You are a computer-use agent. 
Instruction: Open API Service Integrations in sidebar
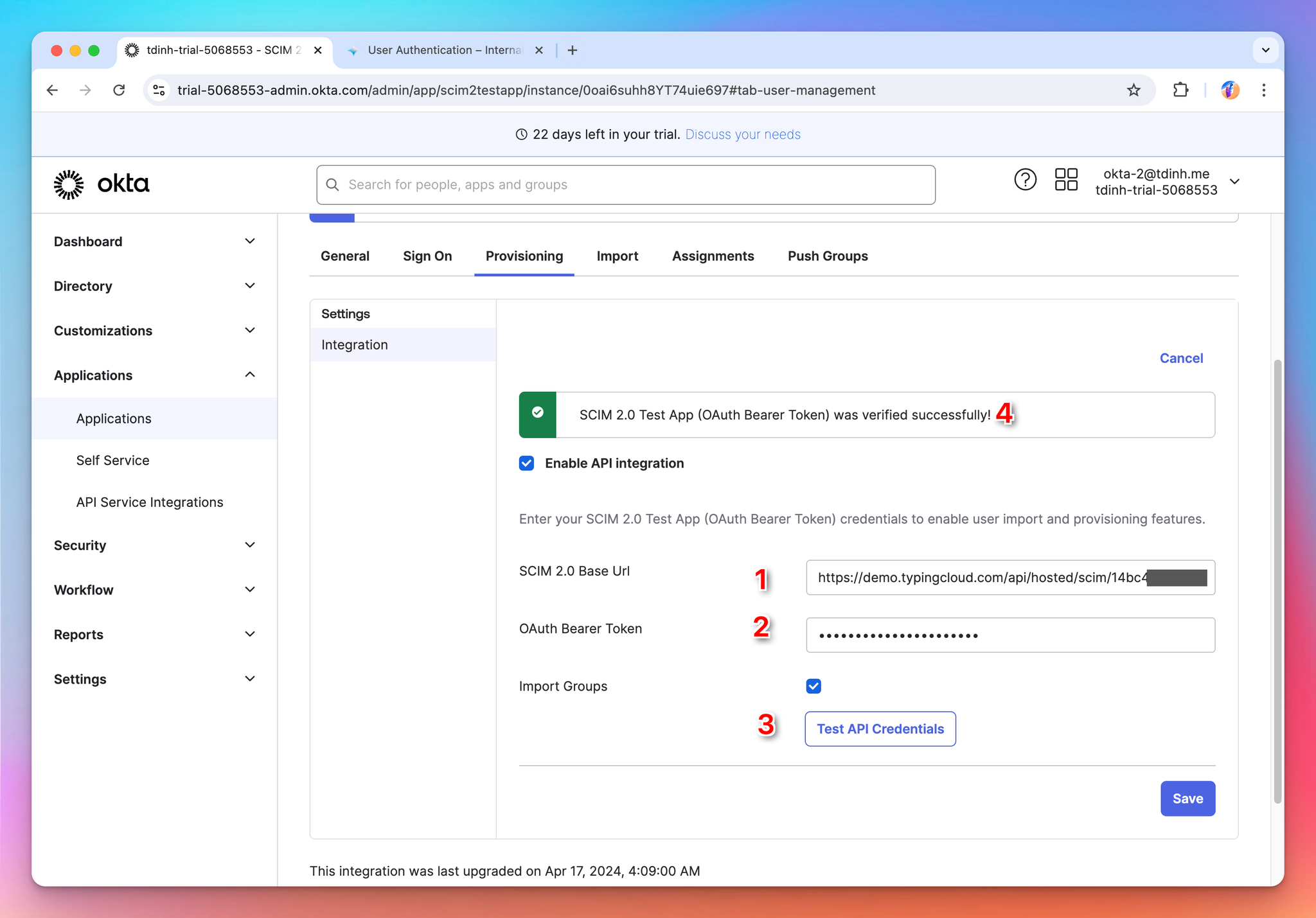pyautogui.click(x=150, y=502)
